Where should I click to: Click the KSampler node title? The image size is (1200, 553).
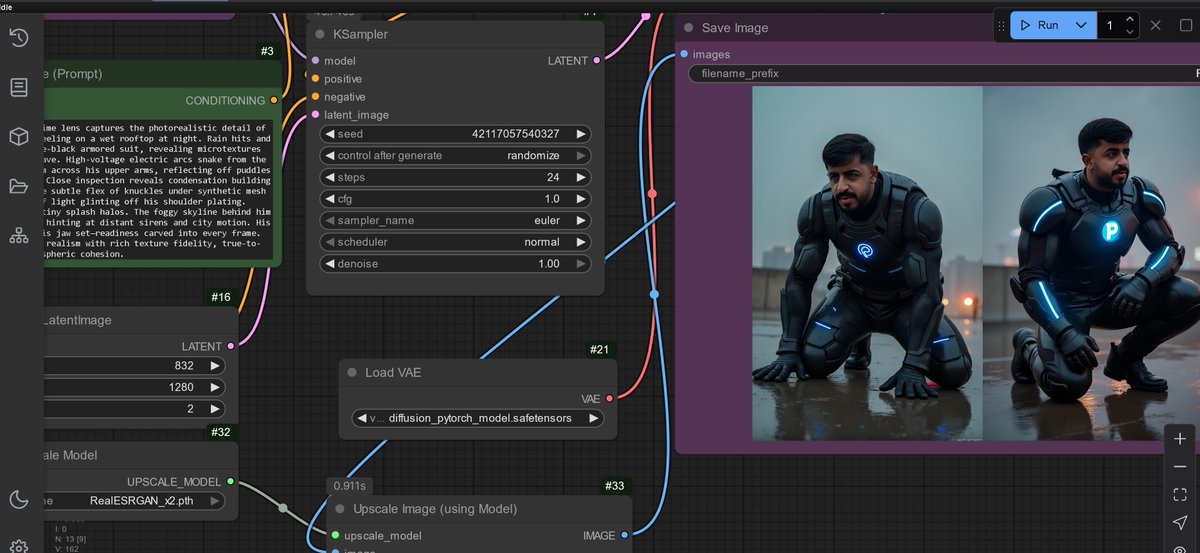(x=360, y=34)
